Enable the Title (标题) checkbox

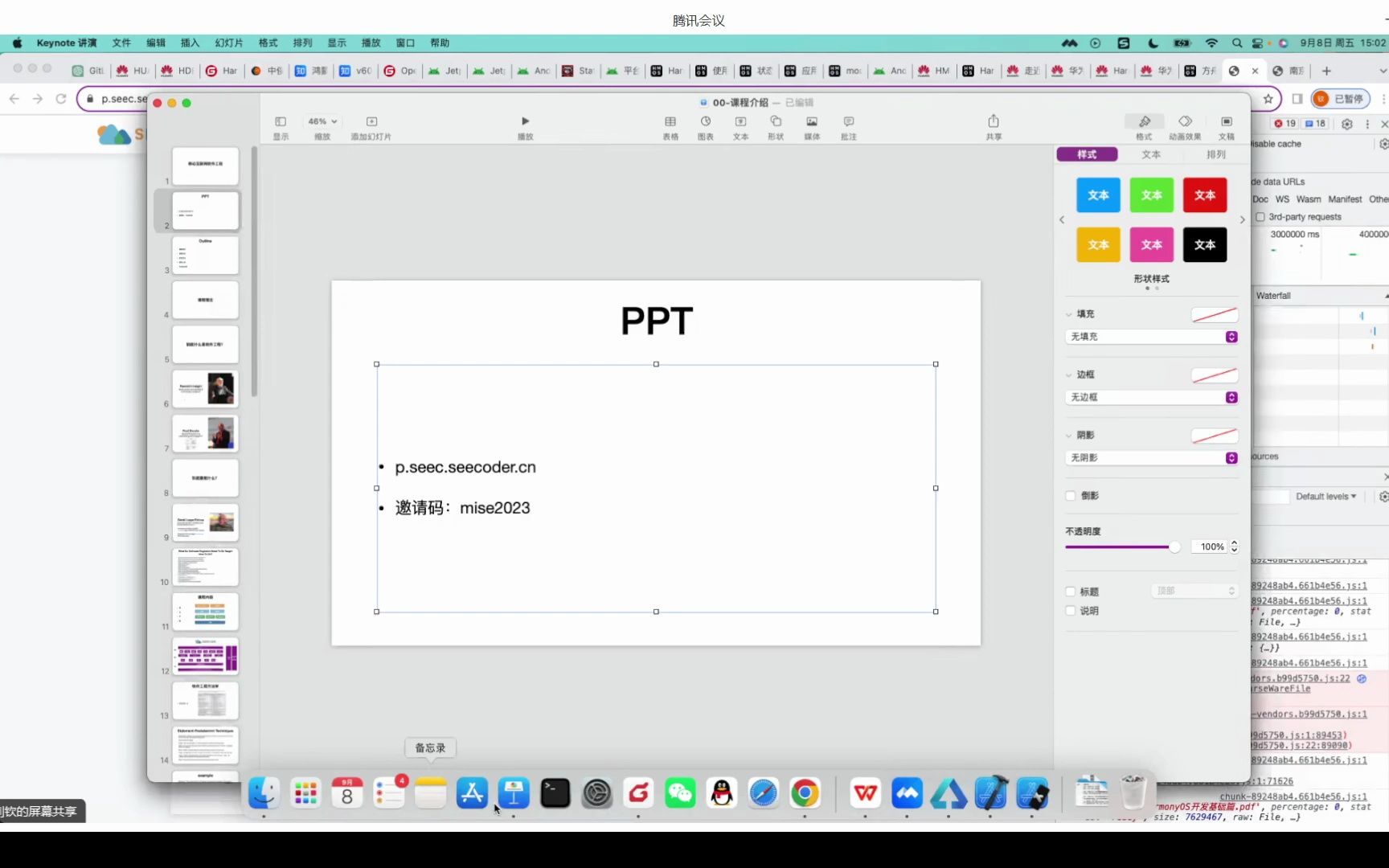(x=1071, y=592)
